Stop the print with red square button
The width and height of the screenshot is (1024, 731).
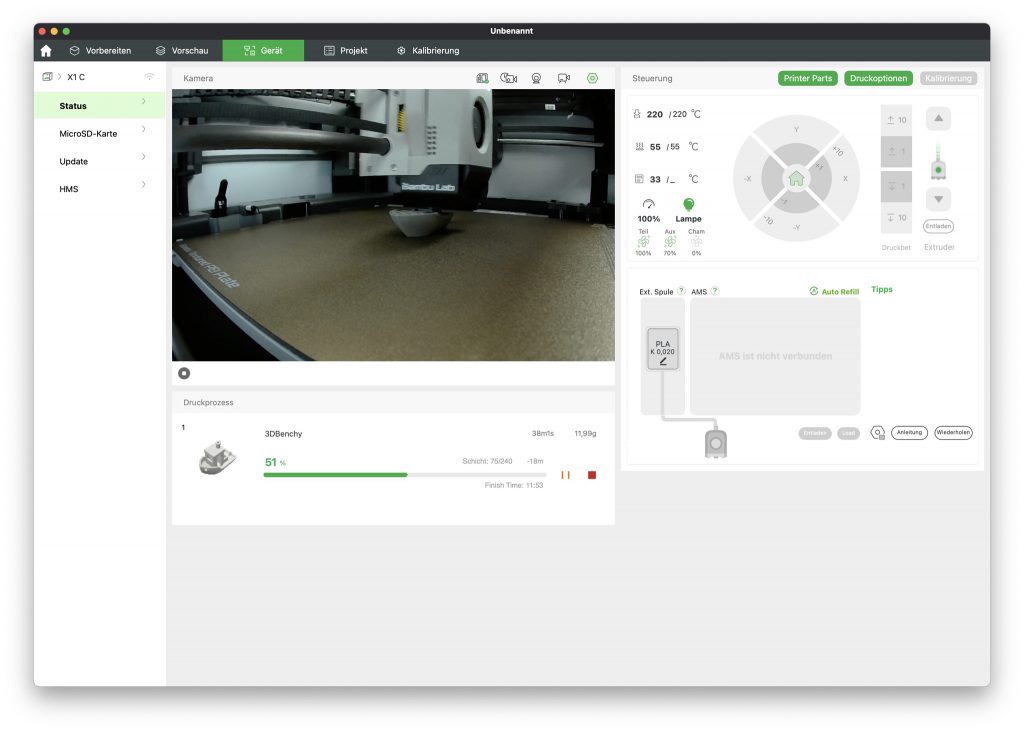[x=592, y=475]
